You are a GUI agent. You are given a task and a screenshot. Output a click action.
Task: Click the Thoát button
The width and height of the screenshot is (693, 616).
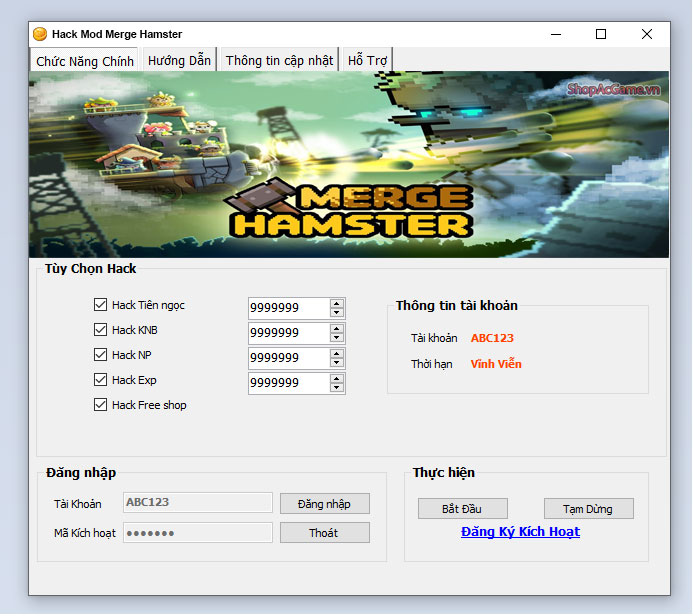click(x=324, y=533)
